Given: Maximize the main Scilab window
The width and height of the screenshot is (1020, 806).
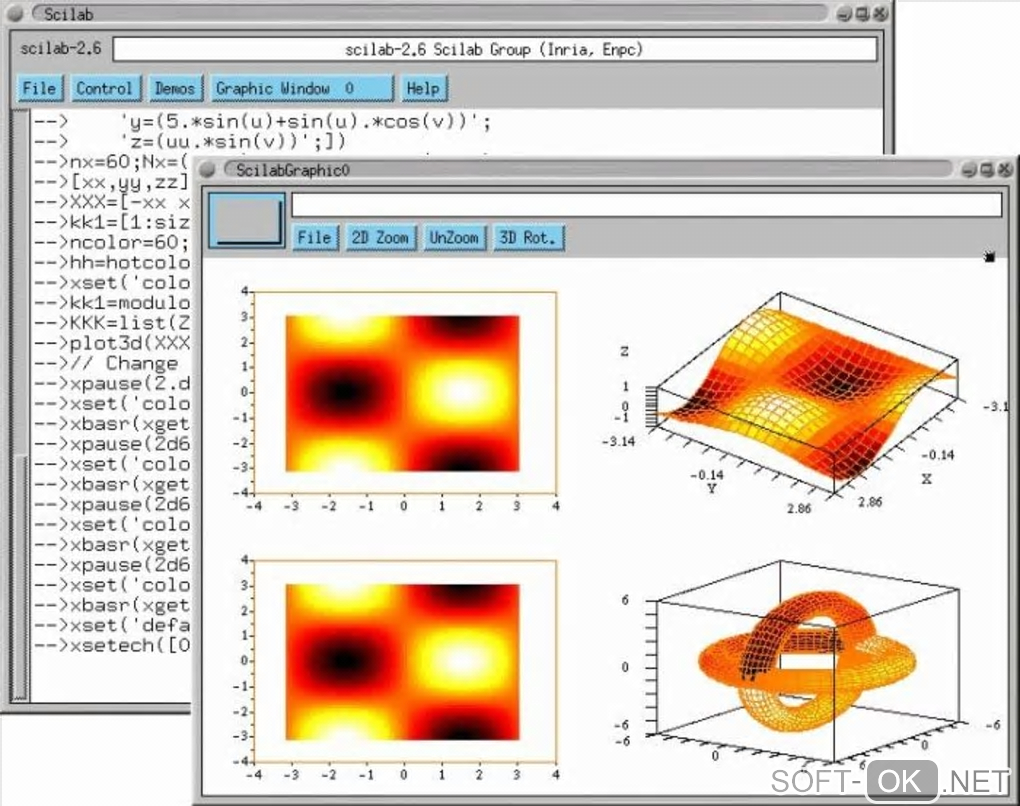Looking at the screenshot, I should click(x=862, y=13).
